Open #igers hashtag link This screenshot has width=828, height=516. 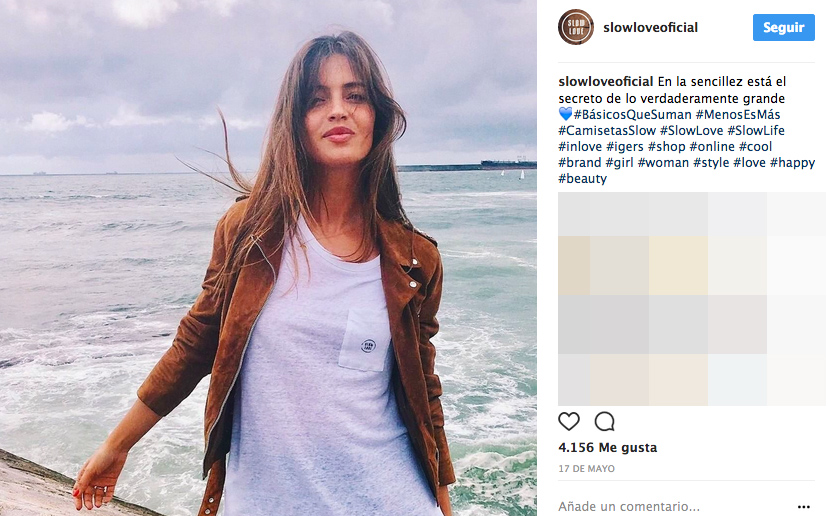pos(625,147)
